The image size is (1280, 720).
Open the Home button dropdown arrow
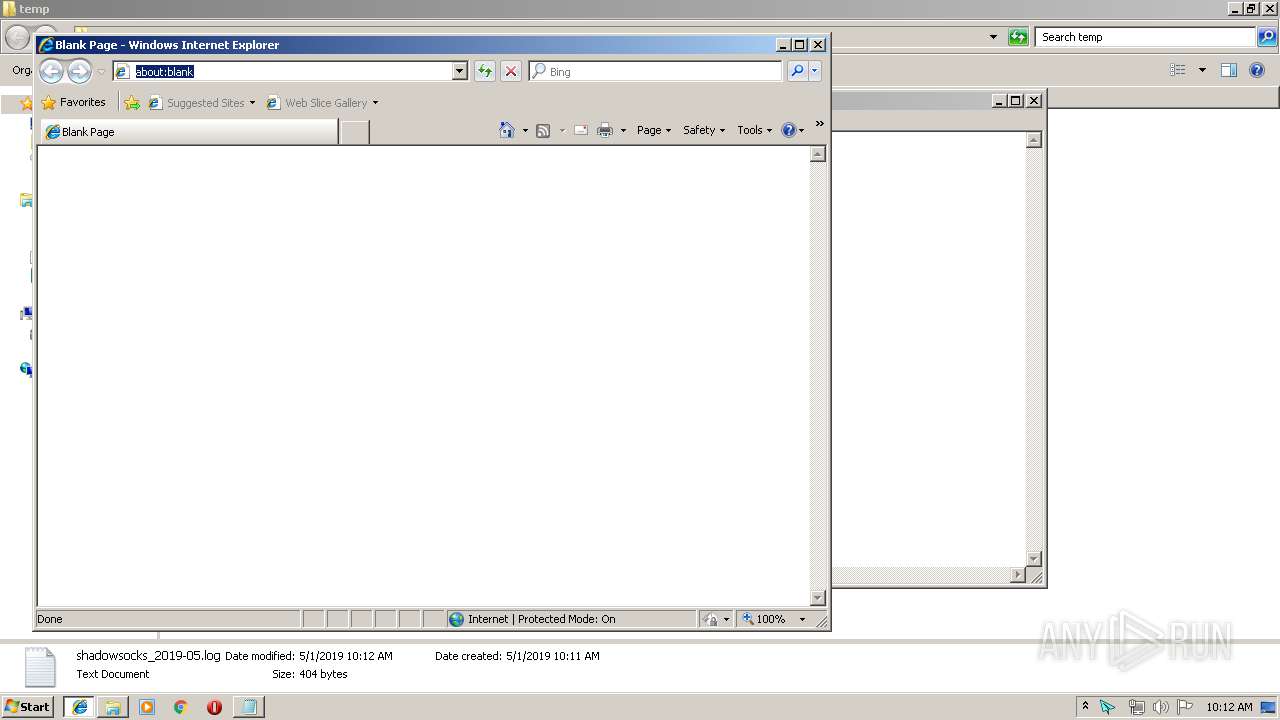(525, 130)
